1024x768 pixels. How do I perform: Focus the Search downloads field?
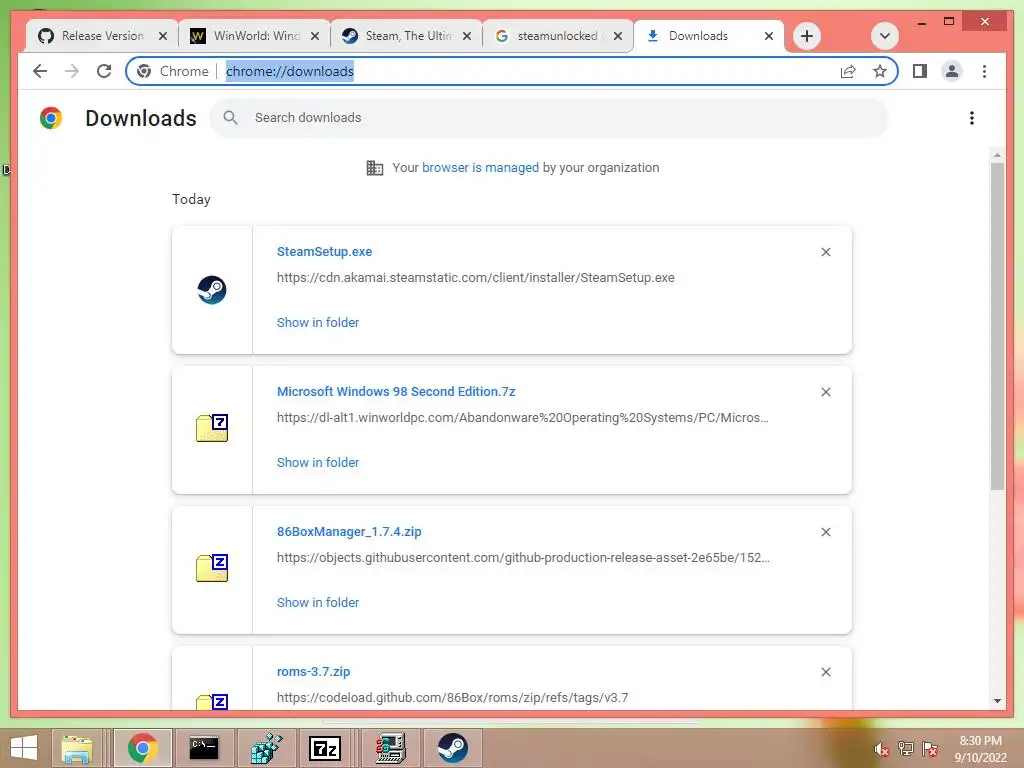(x=549, y=118)
